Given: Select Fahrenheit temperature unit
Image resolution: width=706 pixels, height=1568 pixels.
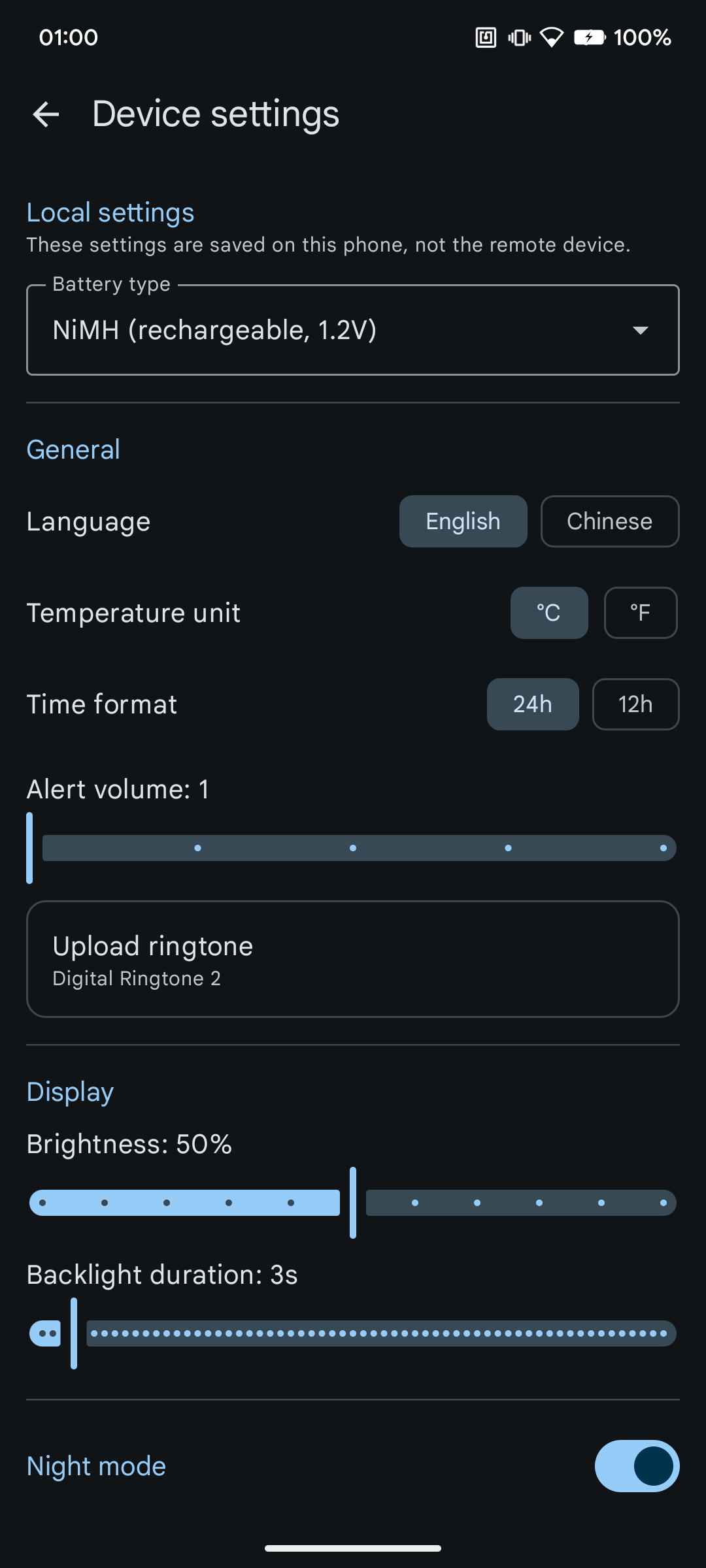Looking at the screenshot, I should coord(640,612).
